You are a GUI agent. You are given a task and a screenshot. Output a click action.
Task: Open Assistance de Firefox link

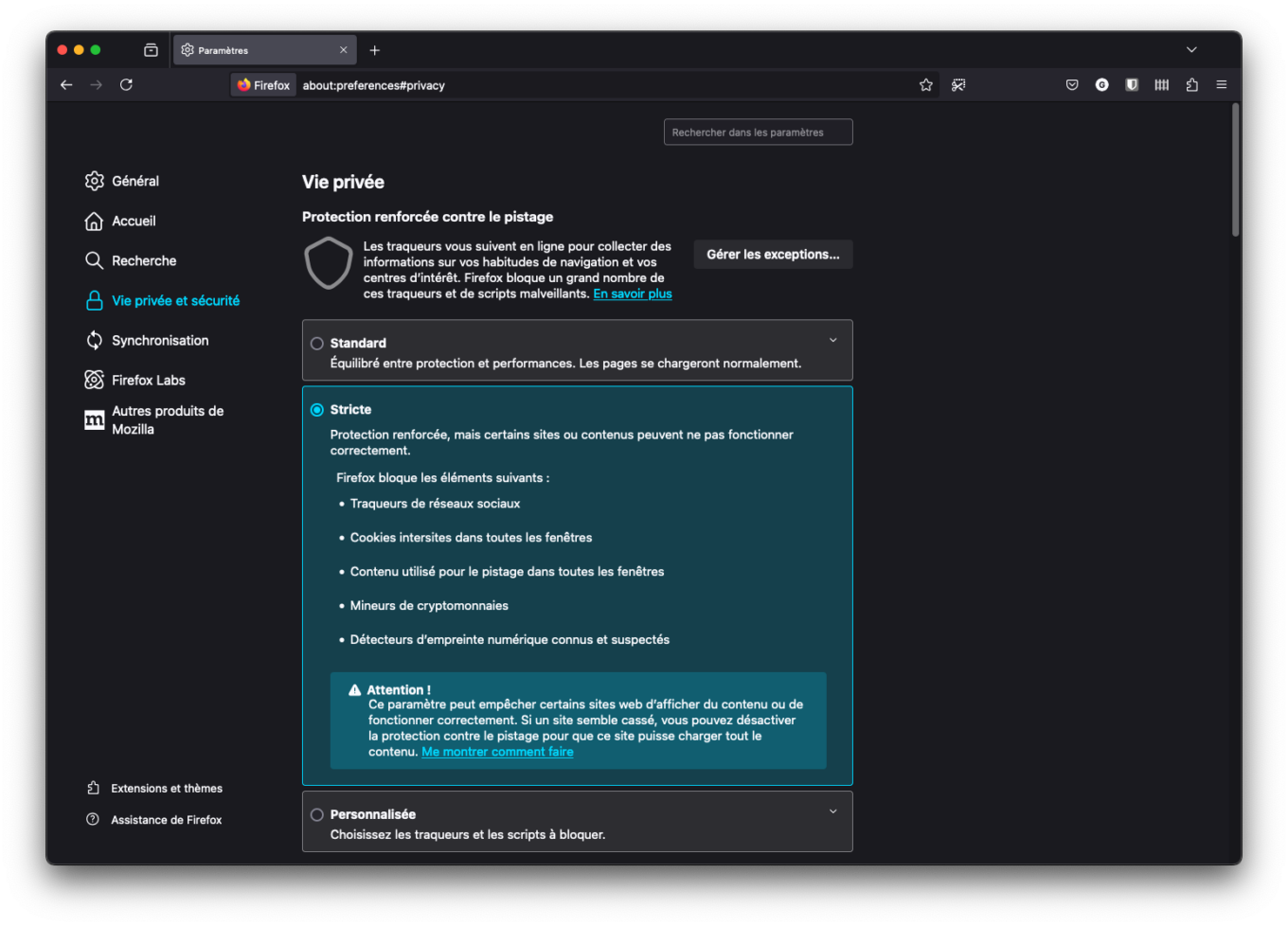[x=167, y=820]
